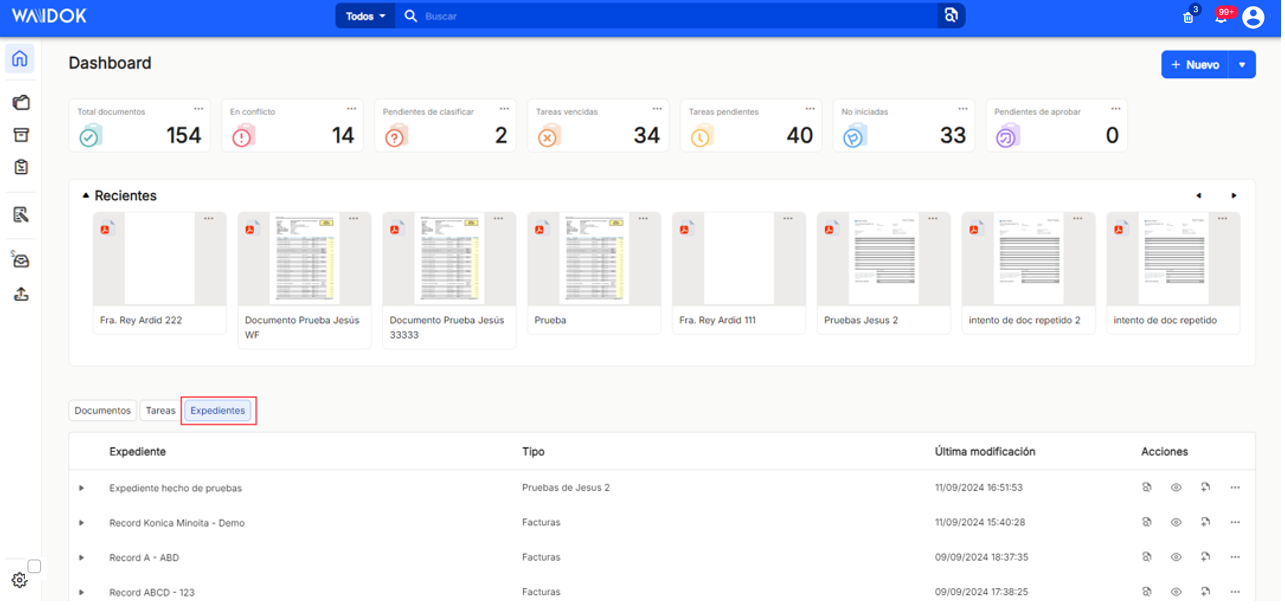Open settings gear at bottom left
The width and height of the screenshot is (1285, 614).
[18, 581]
